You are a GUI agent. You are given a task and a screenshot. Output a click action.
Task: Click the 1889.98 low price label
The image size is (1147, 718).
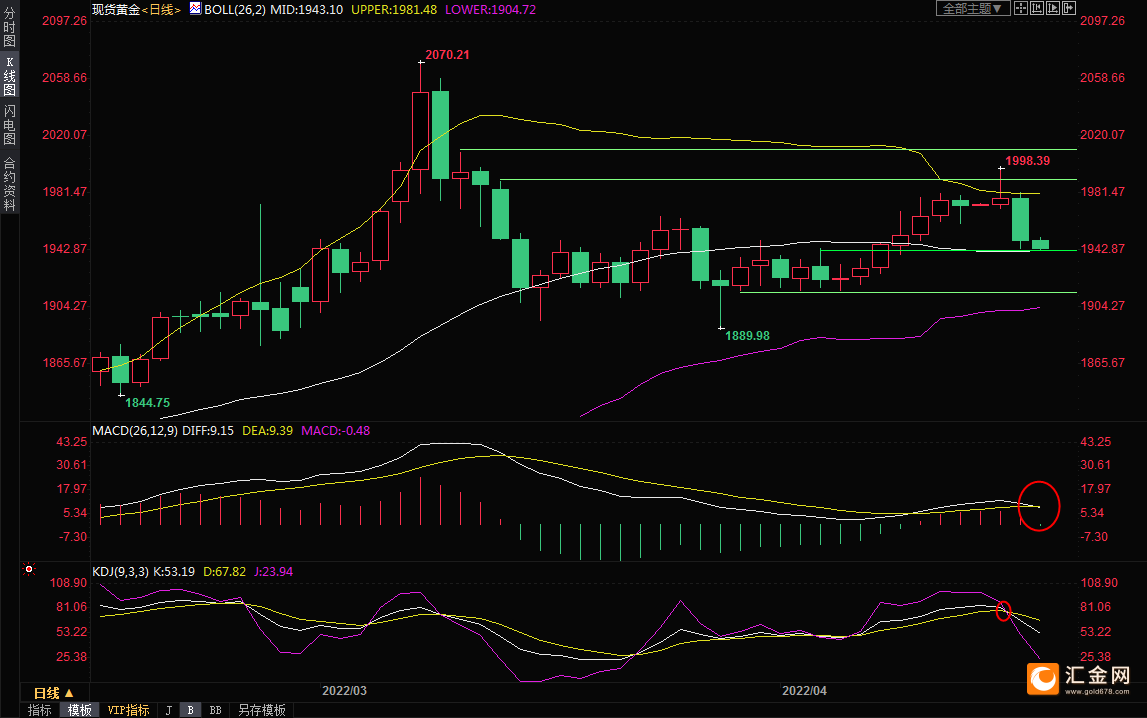(x=748, y=336)
